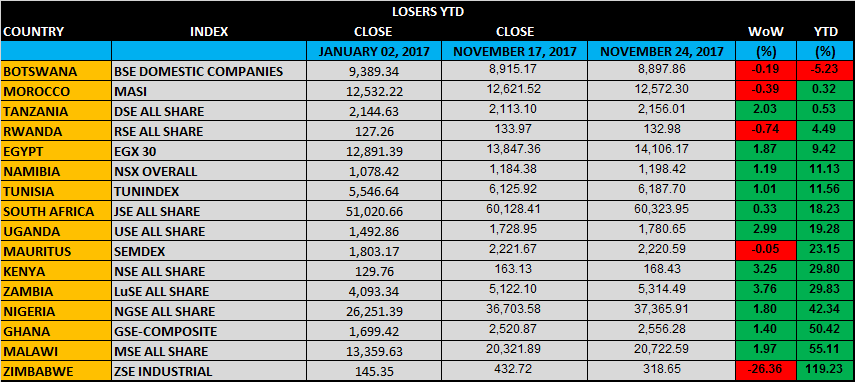Click the NOVEMBER 17, 2017 header cell

coord(515,52)
